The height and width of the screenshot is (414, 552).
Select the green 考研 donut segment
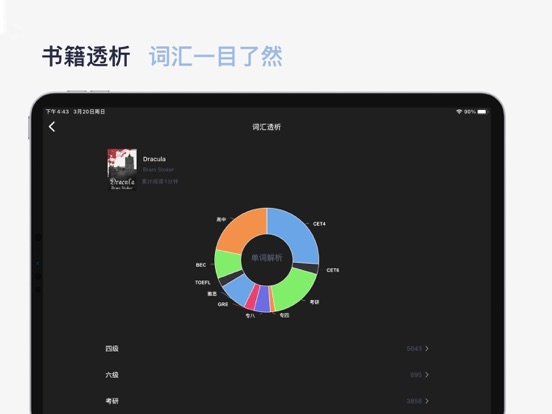click(x=295, y=288)
